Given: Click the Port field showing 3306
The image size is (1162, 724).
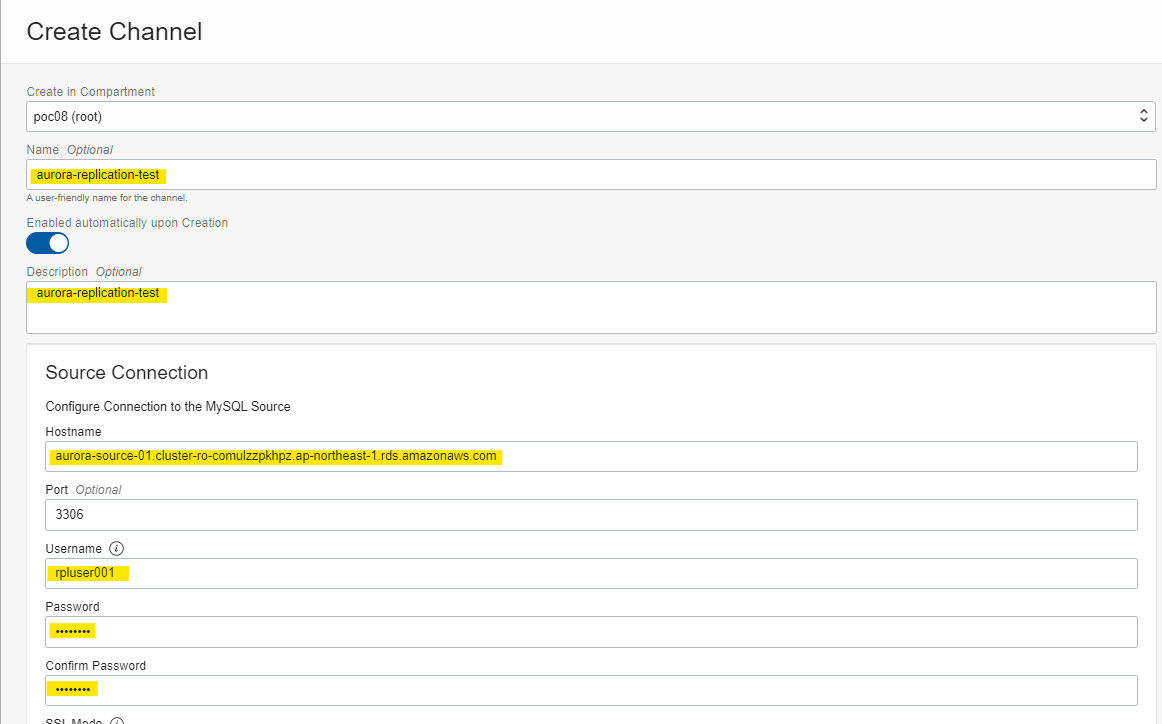Looking at the screenshot, I should pos(591,515).
